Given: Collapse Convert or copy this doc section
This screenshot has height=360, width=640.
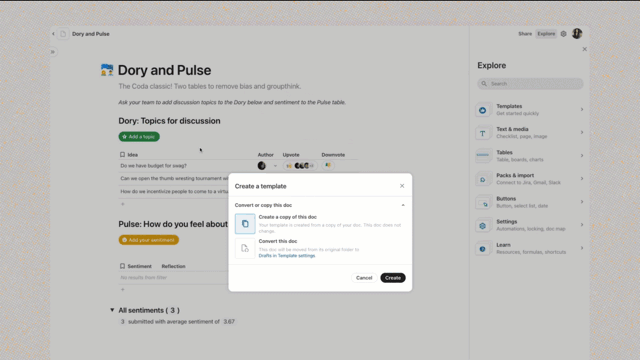Looking at the screenshot, I should [x=403, y=205].
